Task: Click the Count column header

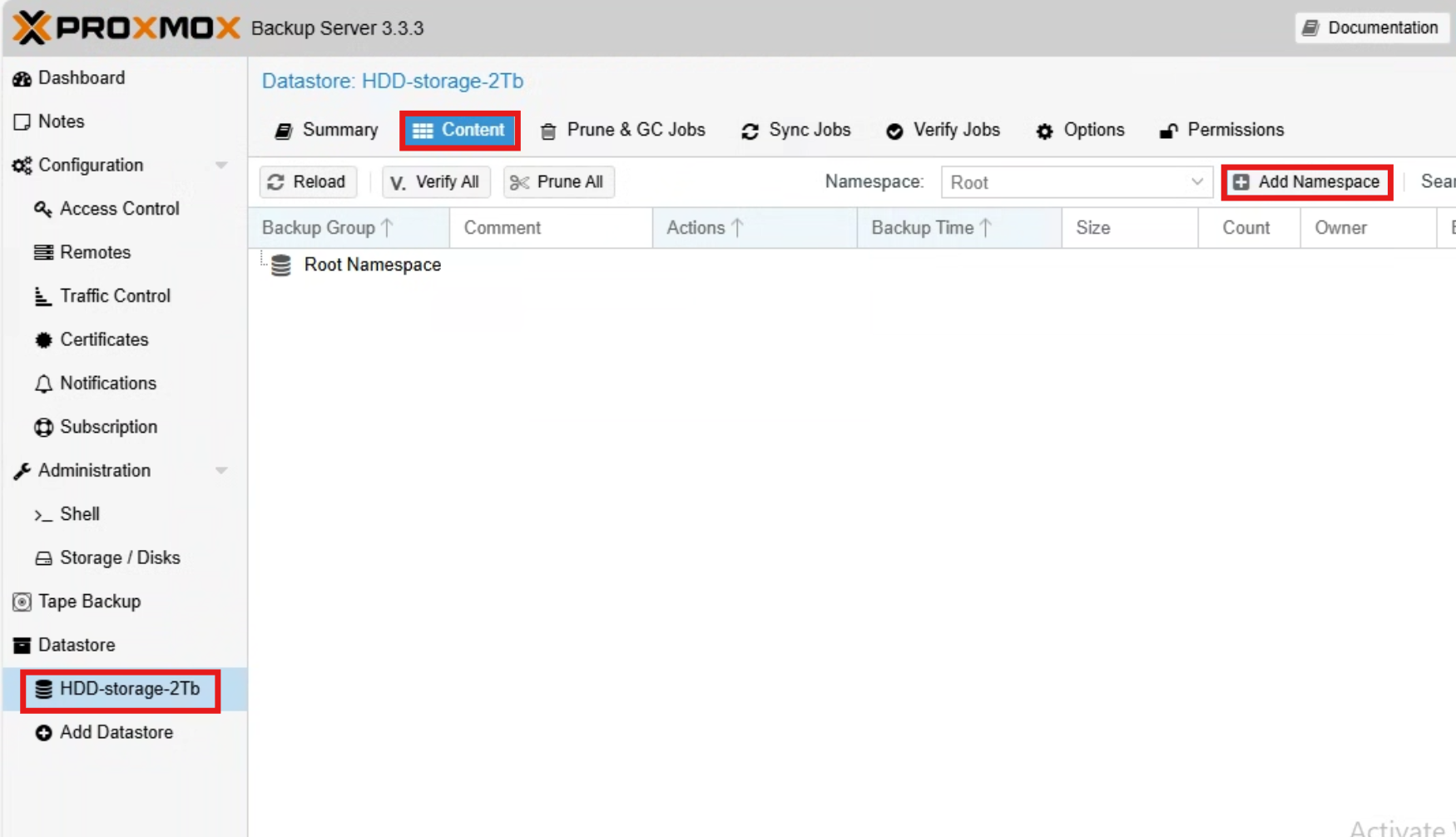Action: [x=1249, y=228]
